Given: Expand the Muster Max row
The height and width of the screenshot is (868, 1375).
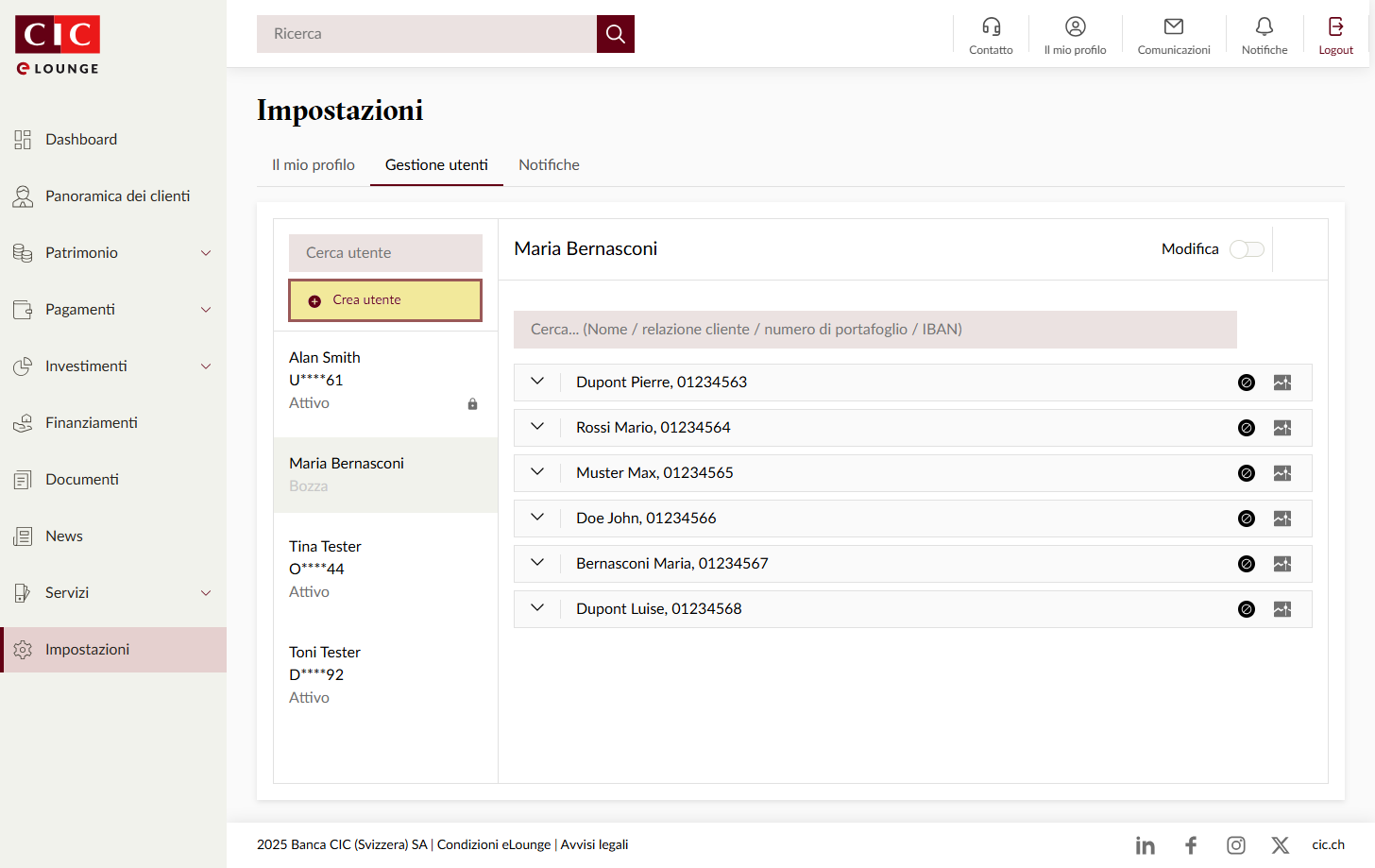Looking at the screenshot, I should 537,472.
